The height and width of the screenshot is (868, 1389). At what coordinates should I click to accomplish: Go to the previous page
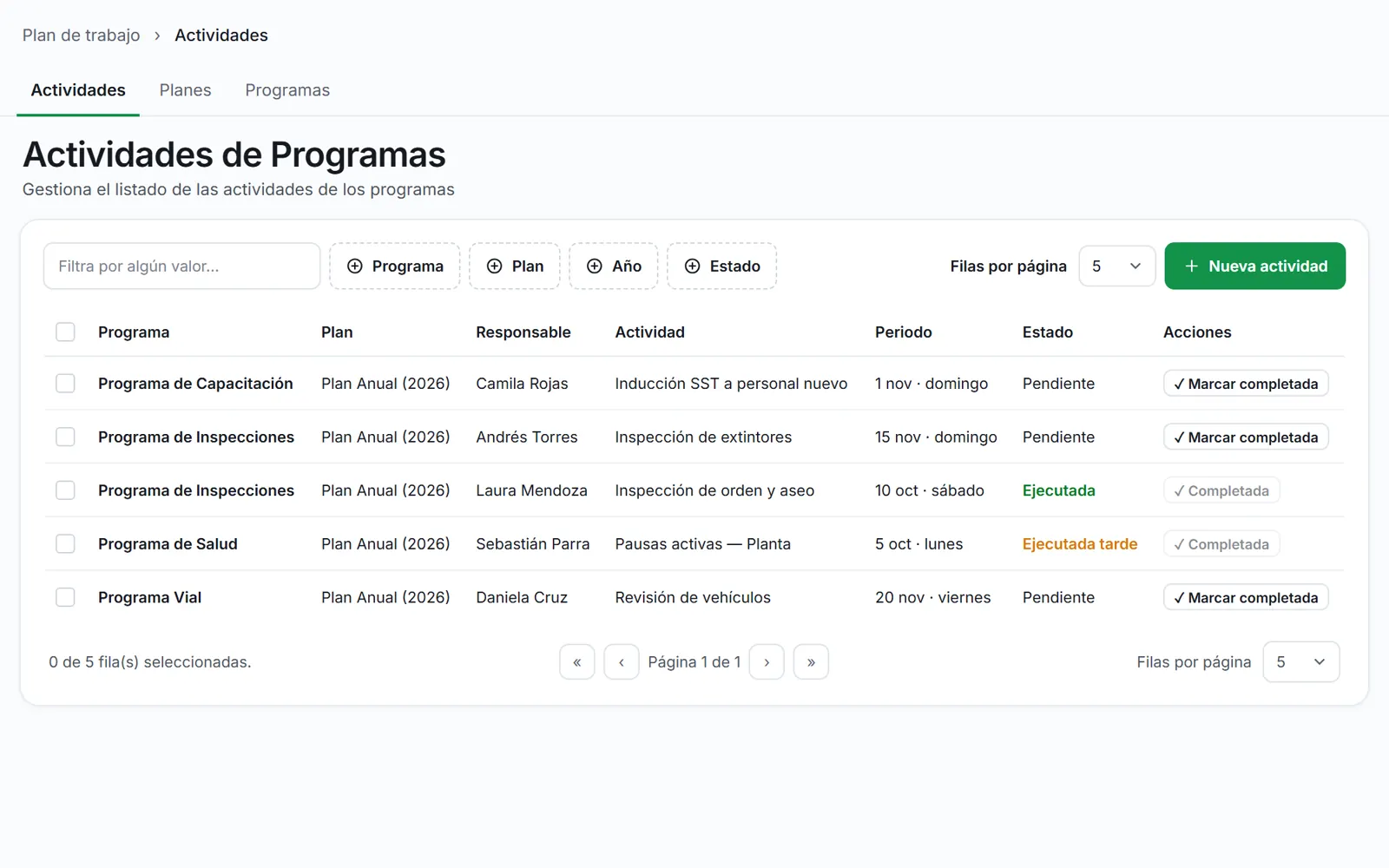tap(622, 661)
